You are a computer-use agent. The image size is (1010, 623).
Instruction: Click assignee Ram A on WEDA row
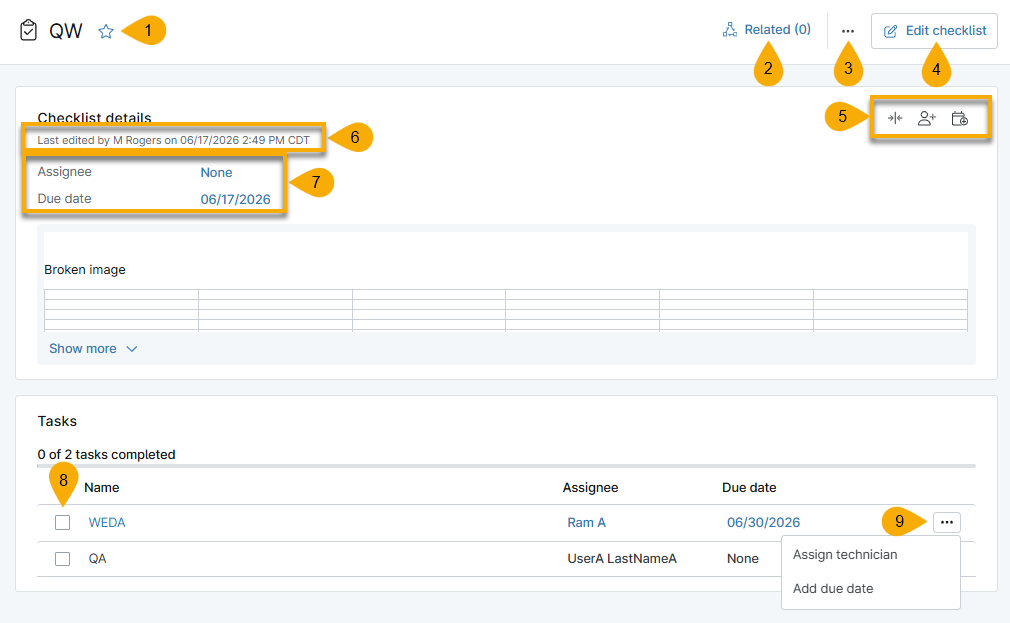586,522
